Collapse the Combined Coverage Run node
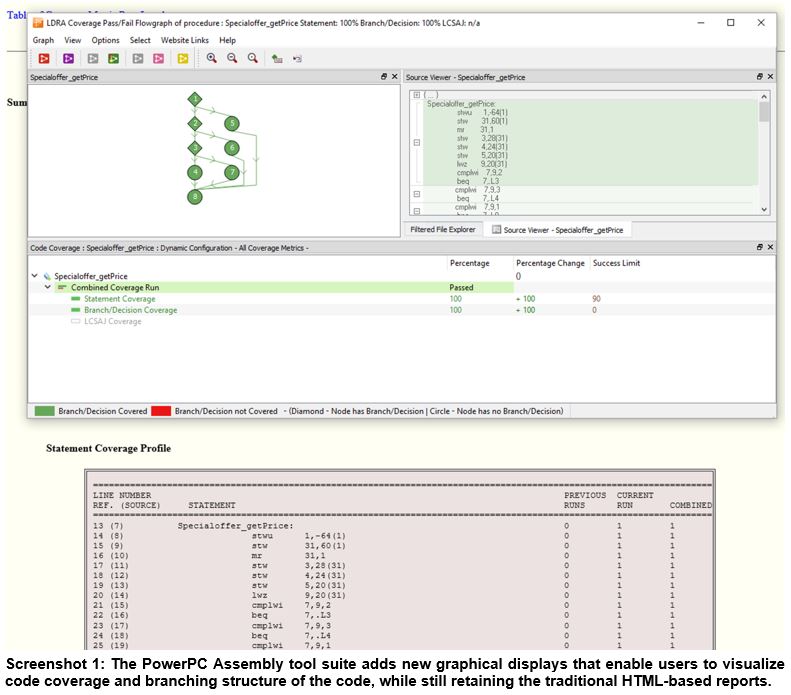791x695 pixels. [47, 287]
